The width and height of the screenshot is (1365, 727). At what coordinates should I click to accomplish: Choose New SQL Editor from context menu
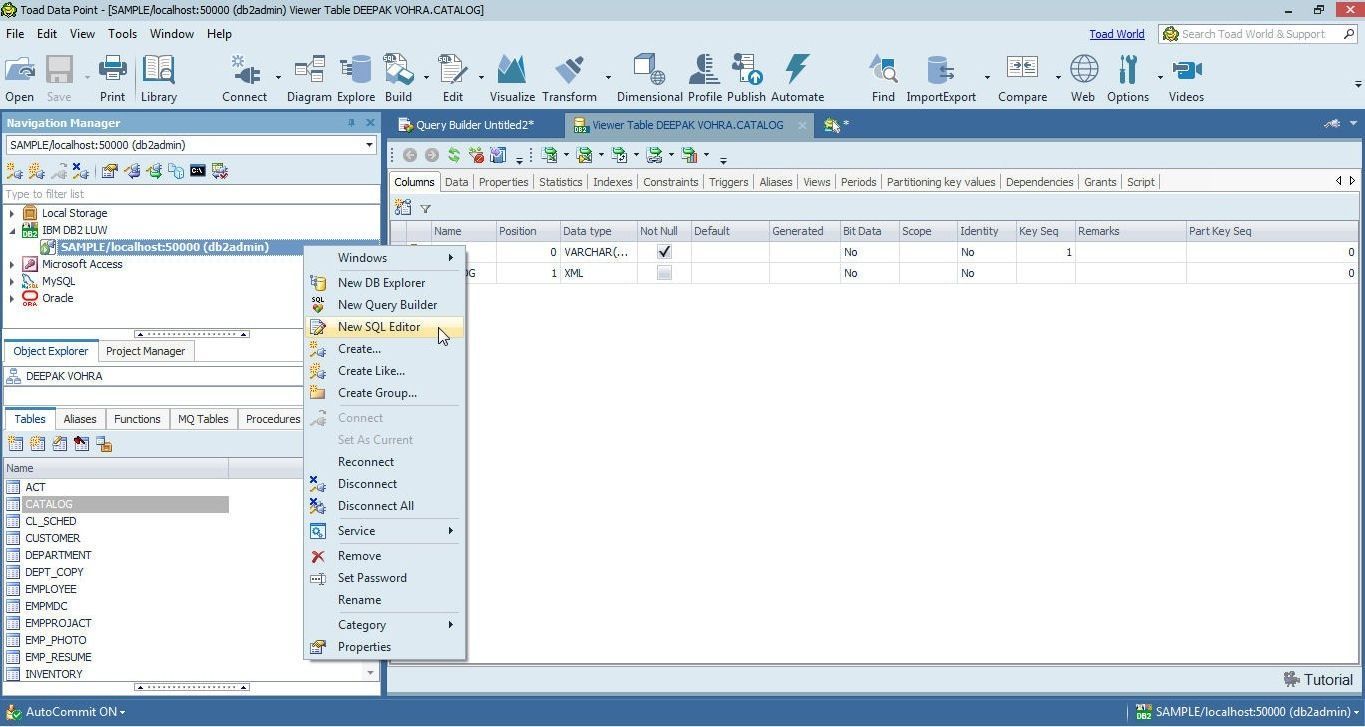(384, 327)
